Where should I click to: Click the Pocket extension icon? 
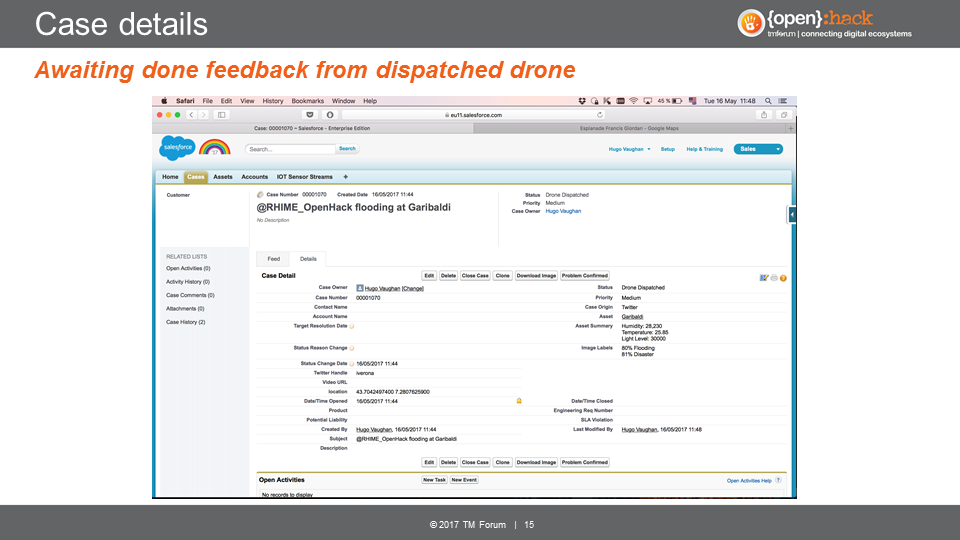point(310,114)
